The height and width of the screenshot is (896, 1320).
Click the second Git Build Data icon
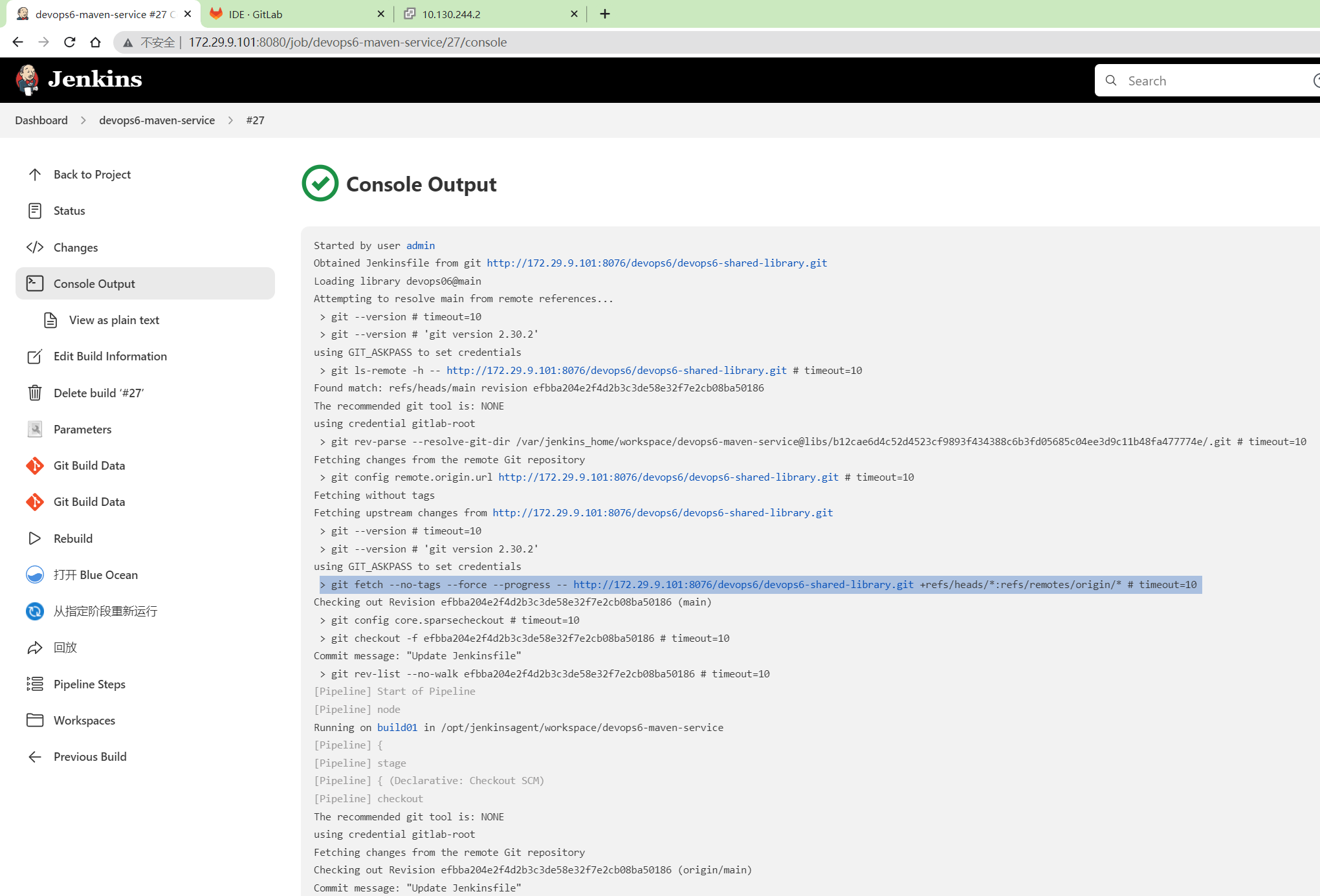35,502
